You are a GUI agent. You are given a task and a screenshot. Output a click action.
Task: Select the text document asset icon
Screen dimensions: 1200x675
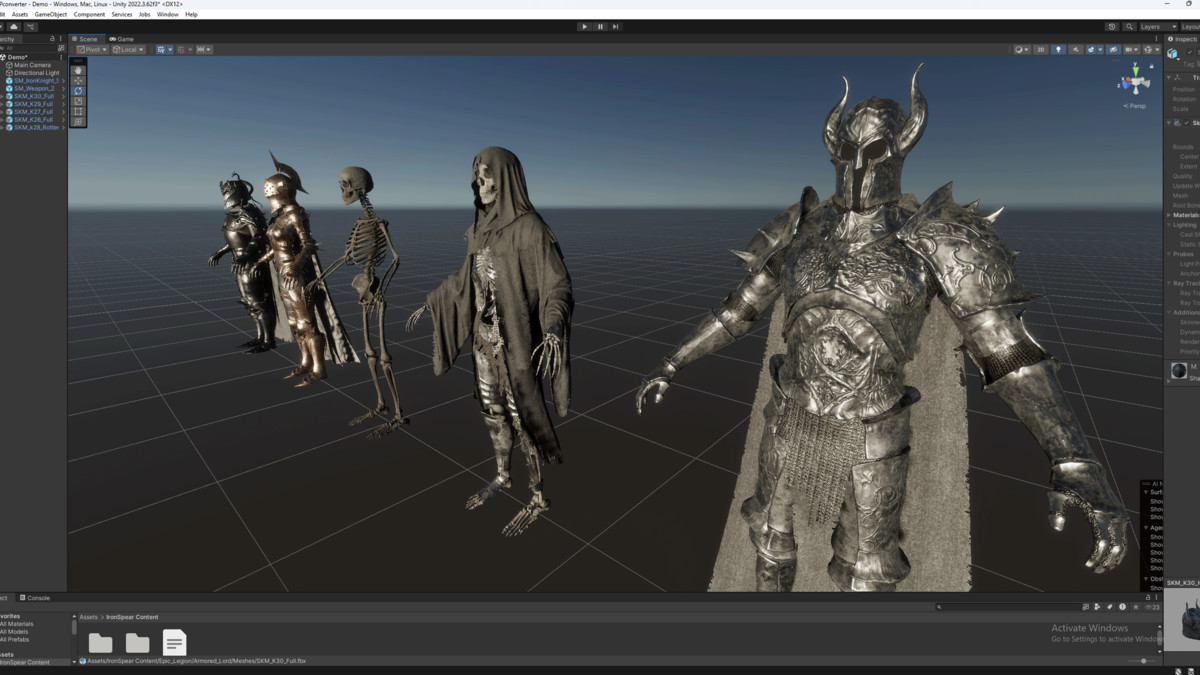(x=174, y=642)
